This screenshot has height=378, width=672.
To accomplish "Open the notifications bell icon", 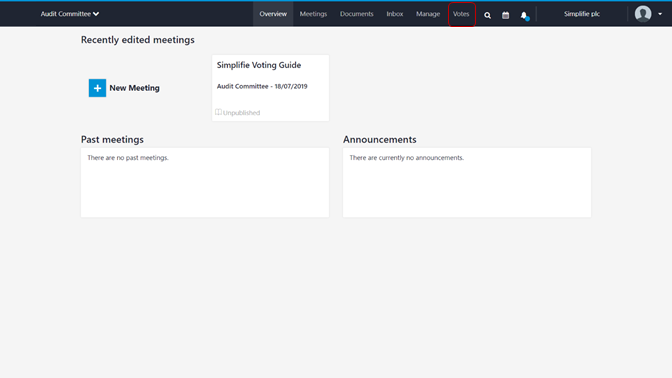I will click(x=524, y=15).
